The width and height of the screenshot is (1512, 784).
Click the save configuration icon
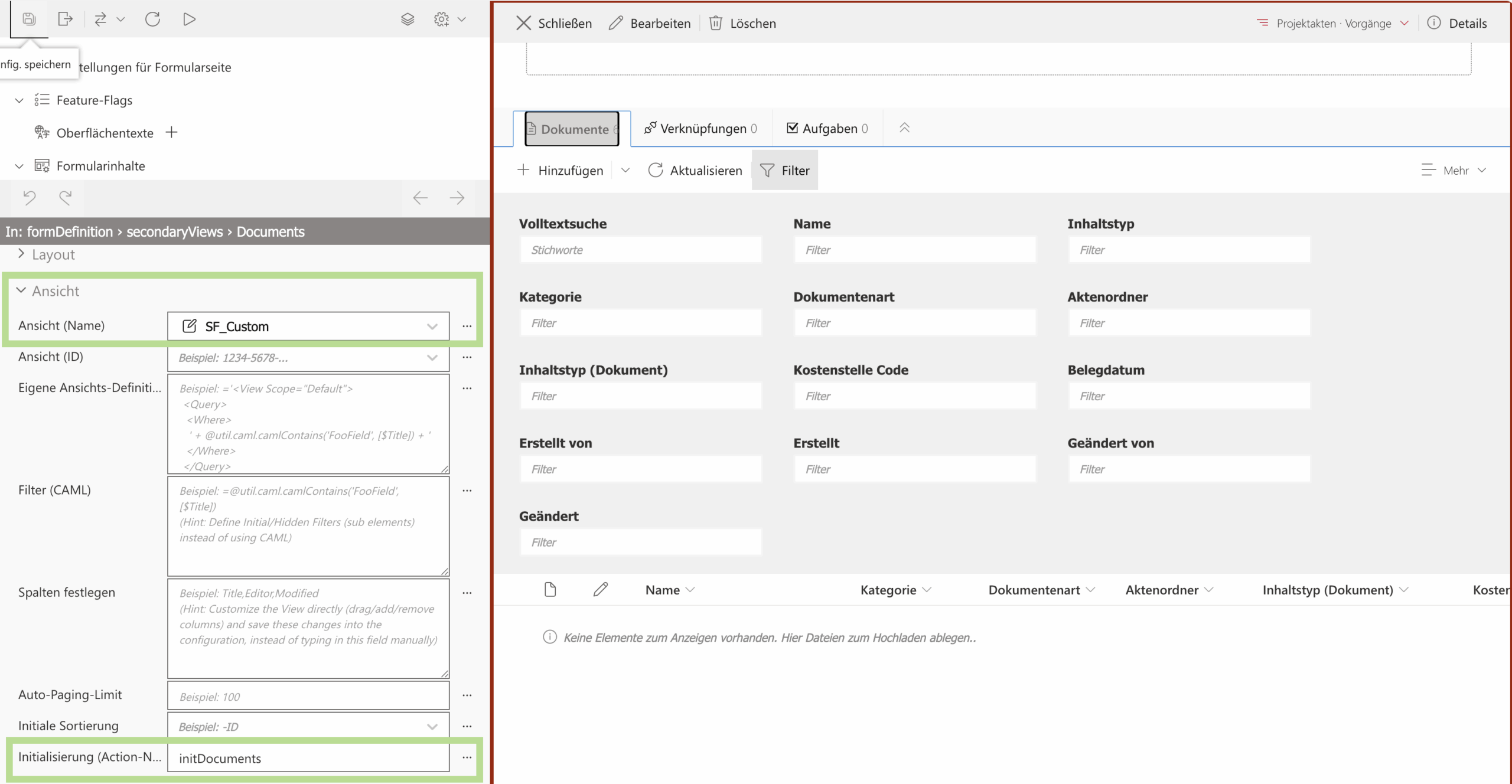click(29, 19)
